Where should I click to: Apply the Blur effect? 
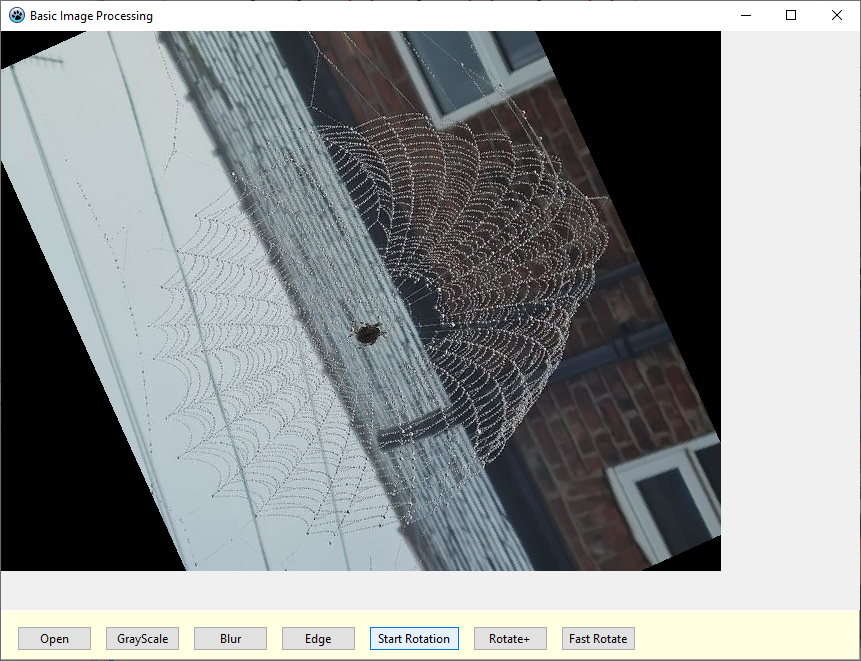pyautogui.click(x=231, y=638)
